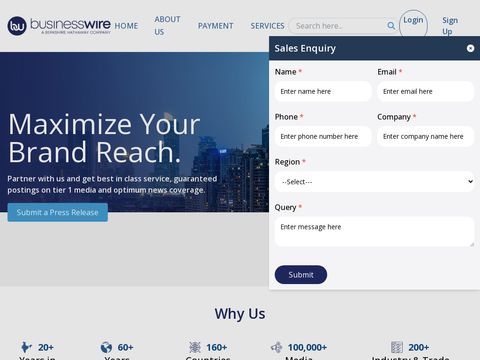Click the search magnifier icon
Viewport: 480px width, 360px height.
pyautogui.click(x=391, y=26)
